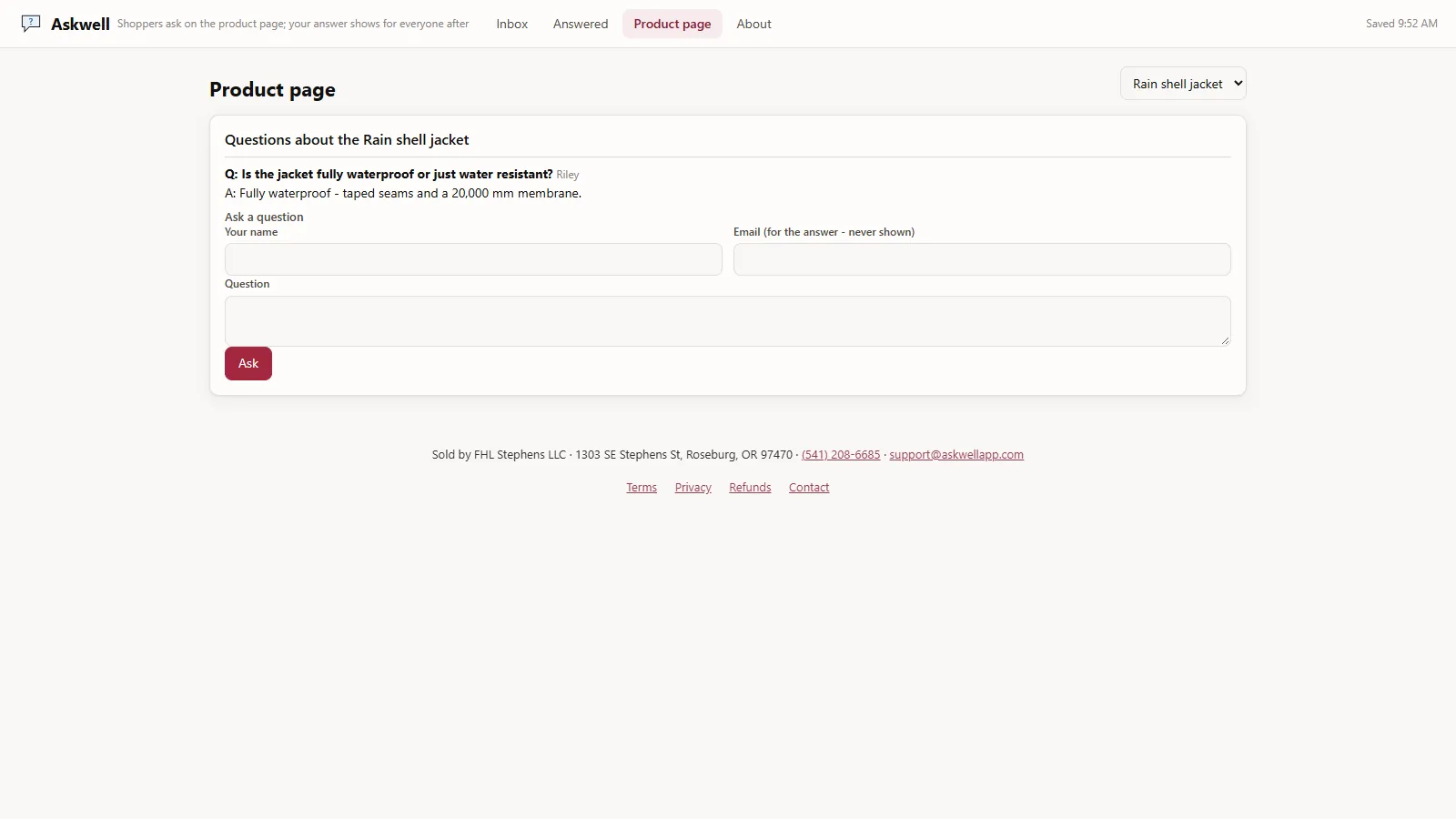Viewport: 1456px width, 819px height.
Task: Open the About tab
Action: point(753,25)
